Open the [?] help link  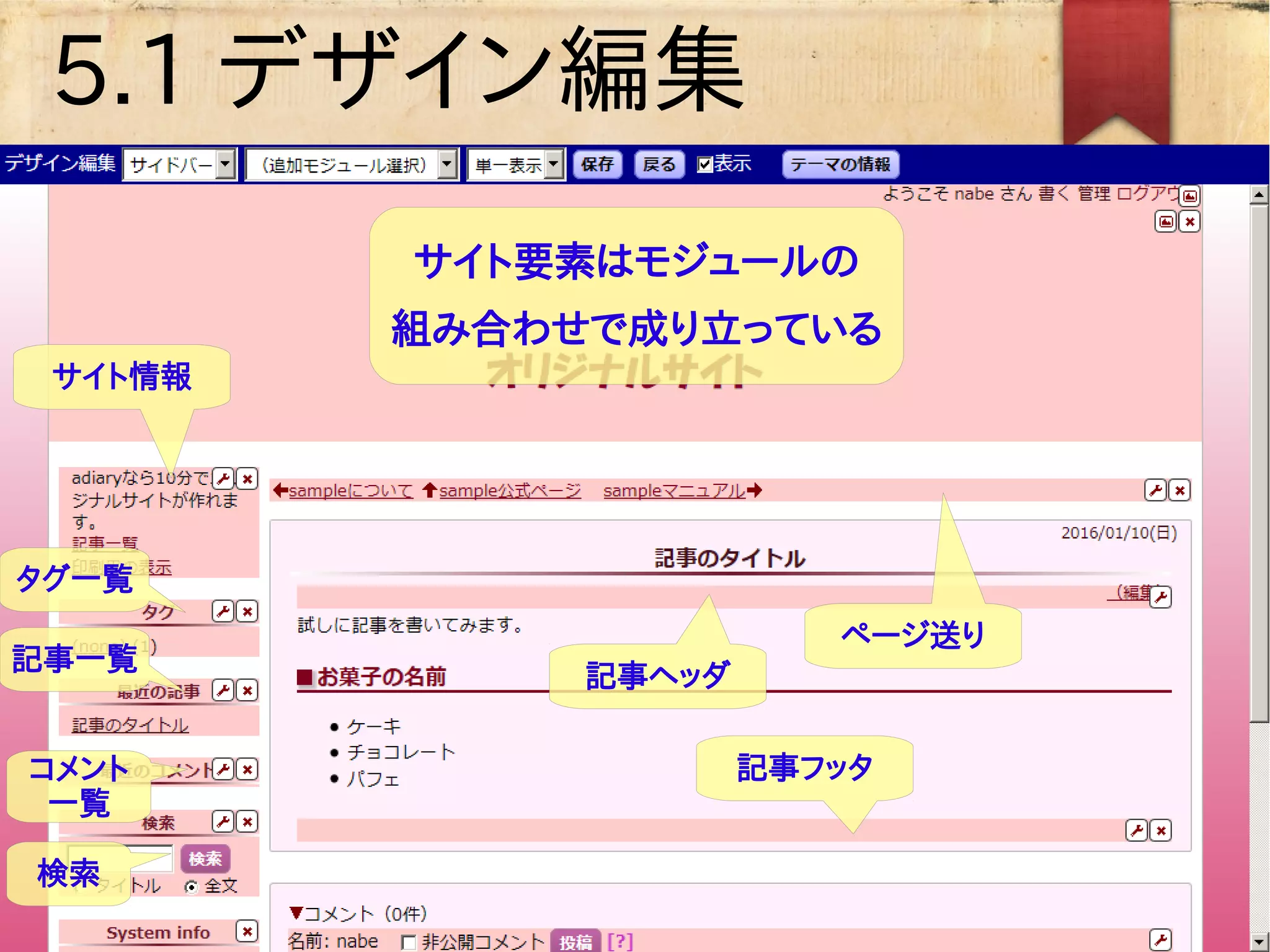[620, 941]
